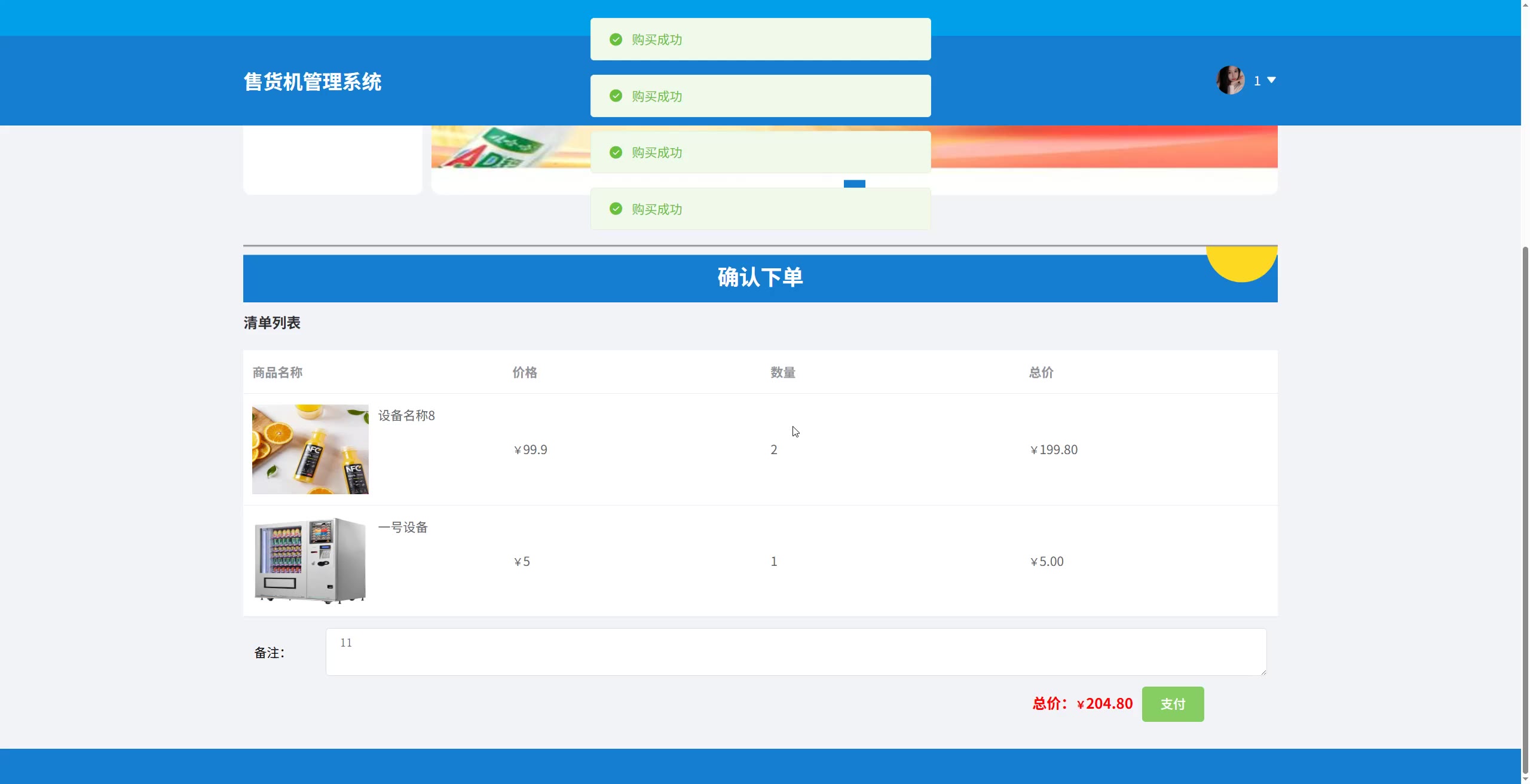Click the green check icon in the second 购买成功 toast
1530x784 pixels.
point(616,96)
